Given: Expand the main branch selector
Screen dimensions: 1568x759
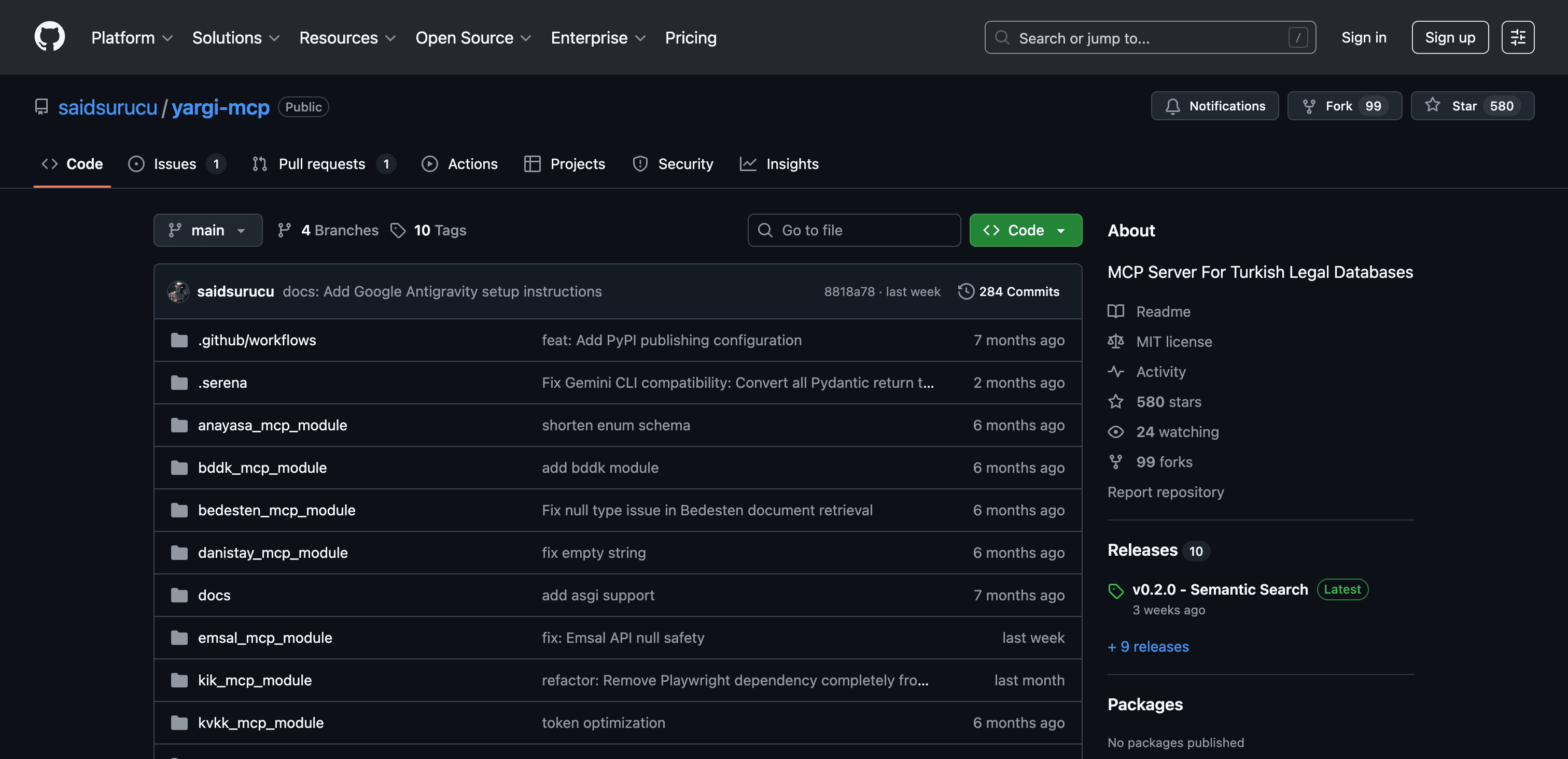Looking at the screenshot, I should tap(207, 230).
